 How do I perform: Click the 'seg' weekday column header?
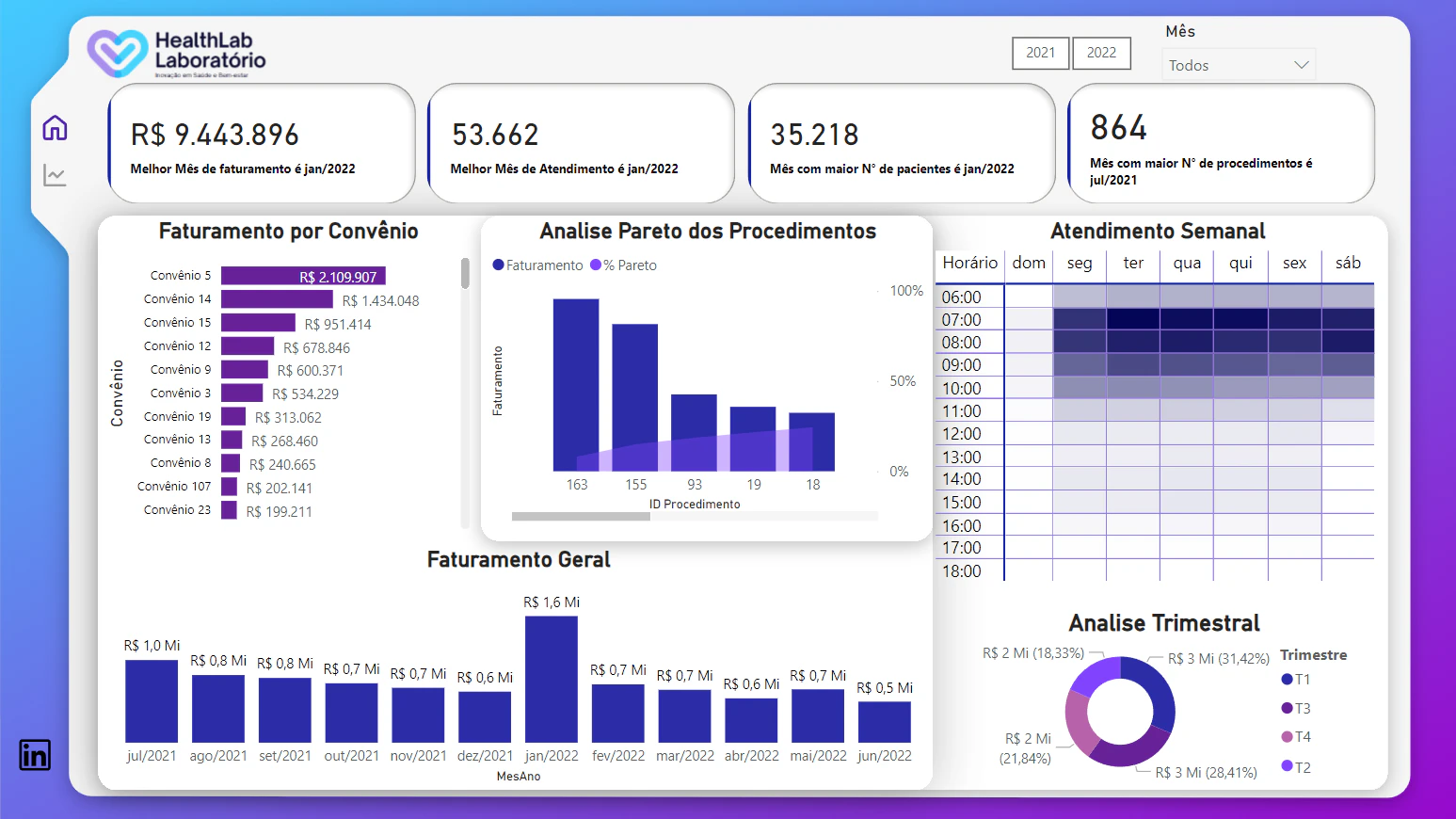1080,264
